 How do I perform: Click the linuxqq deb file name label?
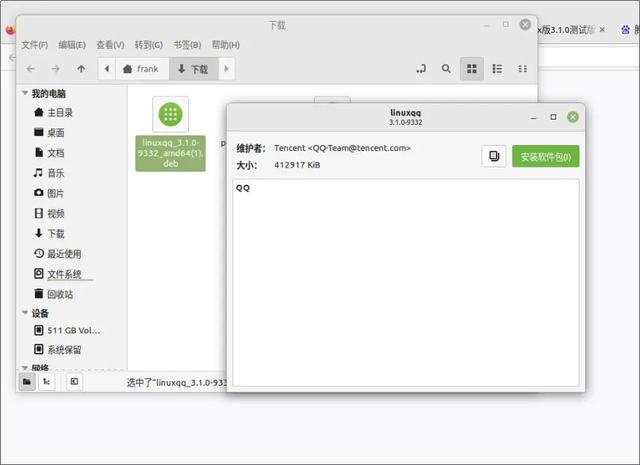[x=171, y=153]
